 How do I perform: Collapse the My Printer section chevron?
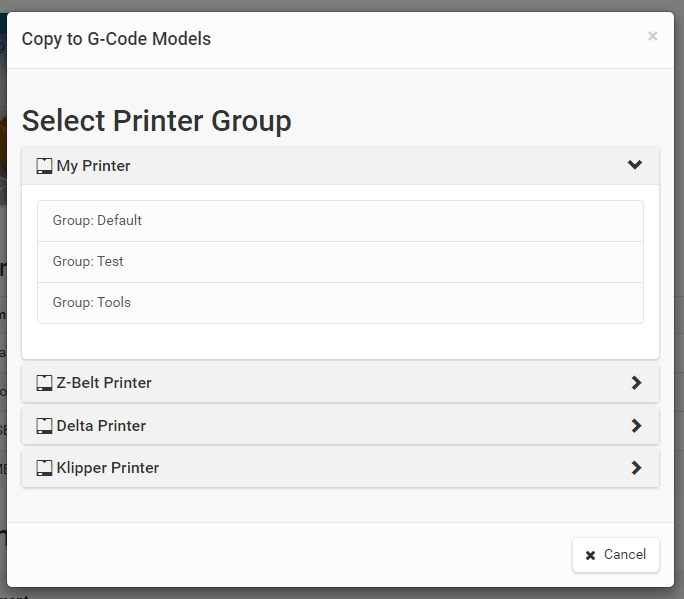point(635,165)
